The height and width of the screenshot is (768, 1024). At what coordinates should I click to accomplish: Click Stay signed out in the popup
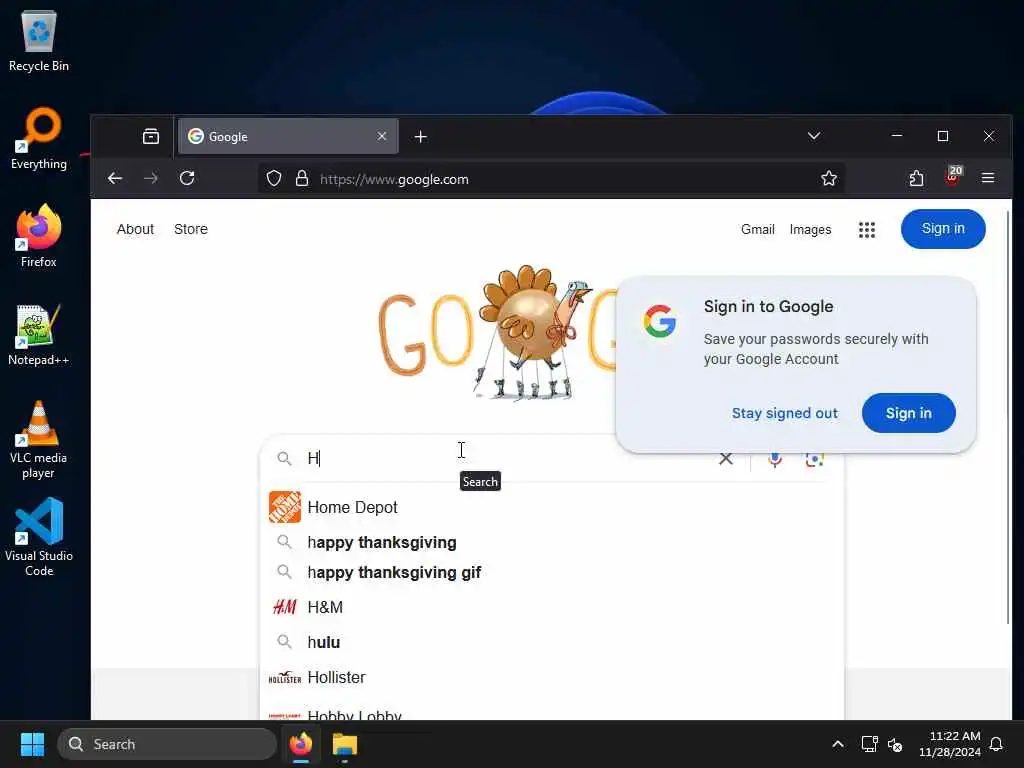click(x=784, y=413)
